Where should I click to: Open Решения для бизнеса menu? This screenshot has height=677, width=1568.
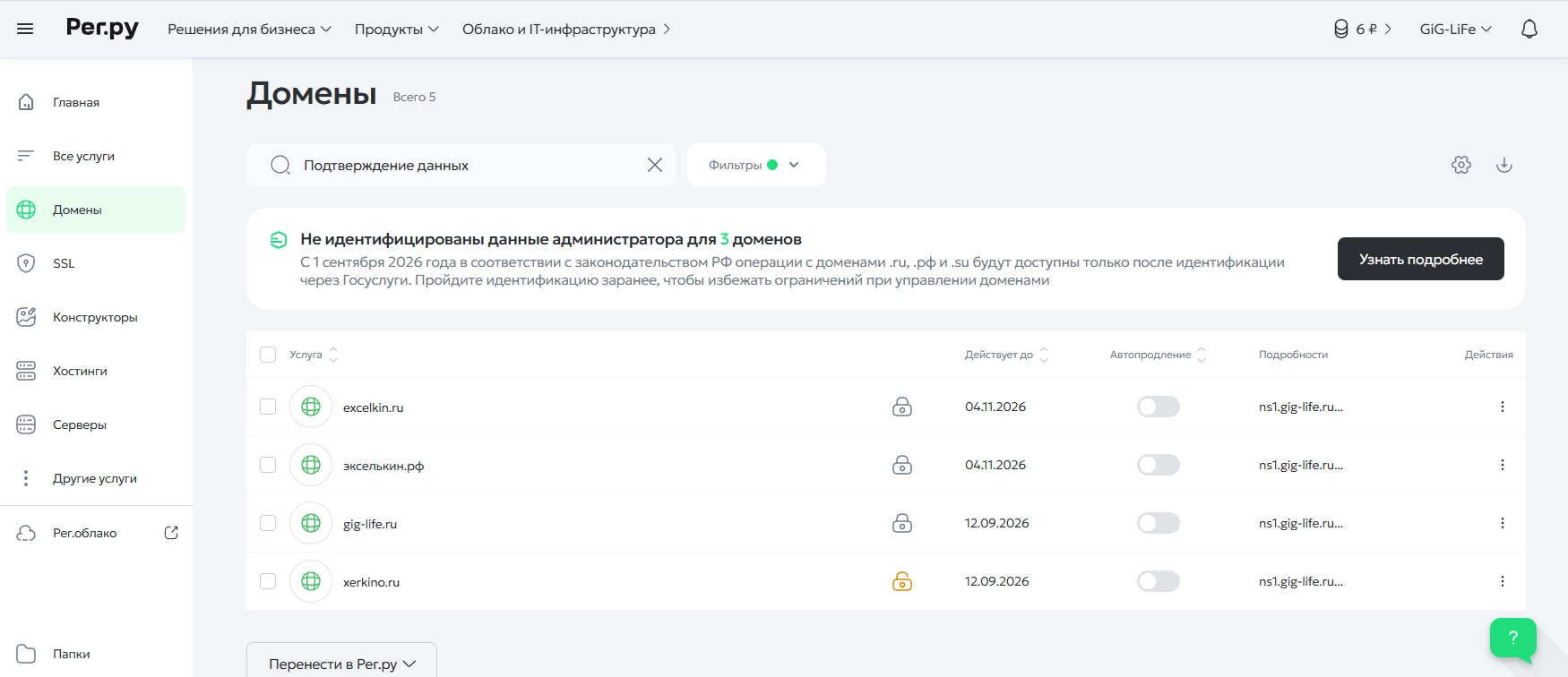tap(249, 29)
